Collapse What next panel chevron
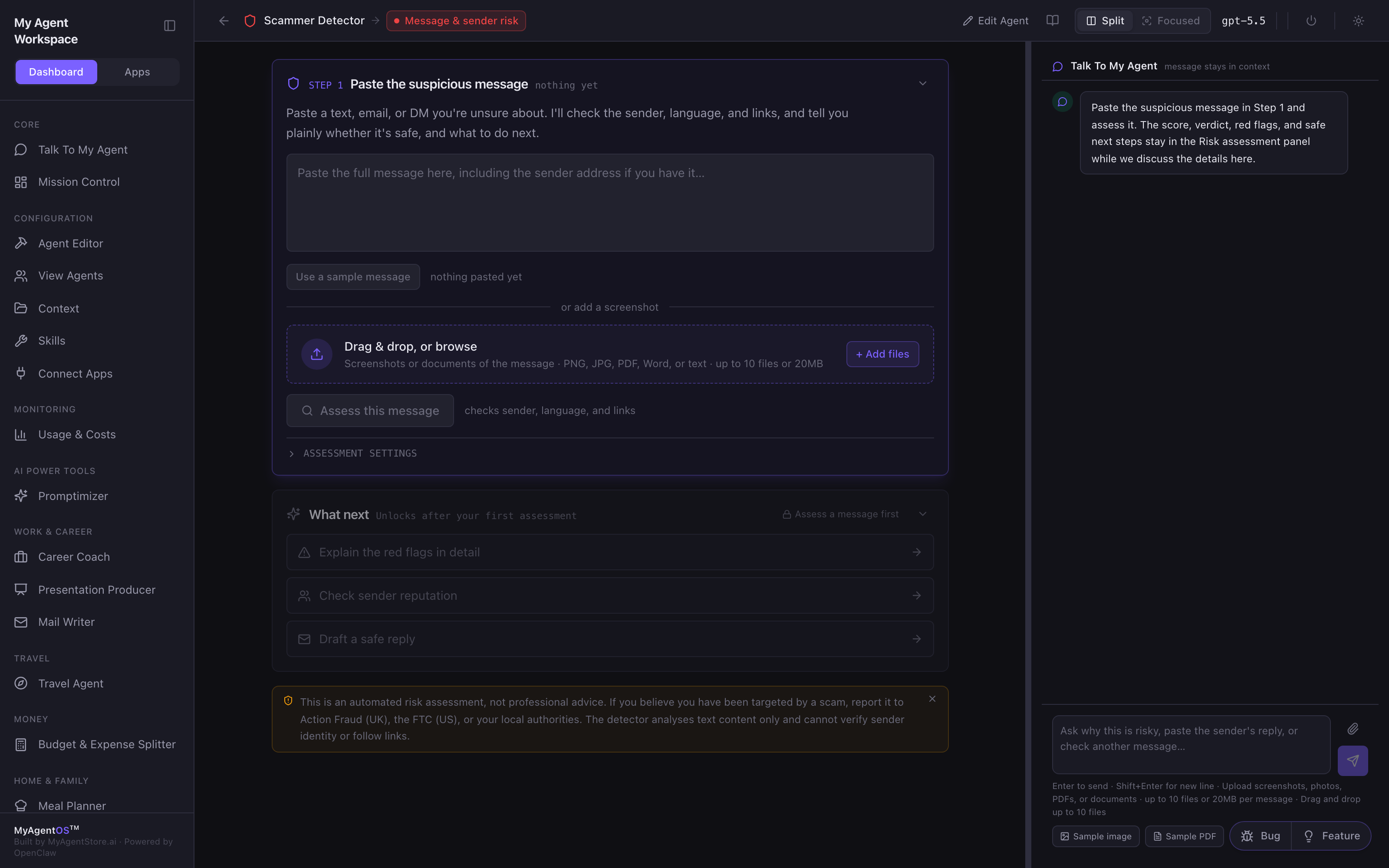Viewport: 1389px width, 868px height. point(922,514)
